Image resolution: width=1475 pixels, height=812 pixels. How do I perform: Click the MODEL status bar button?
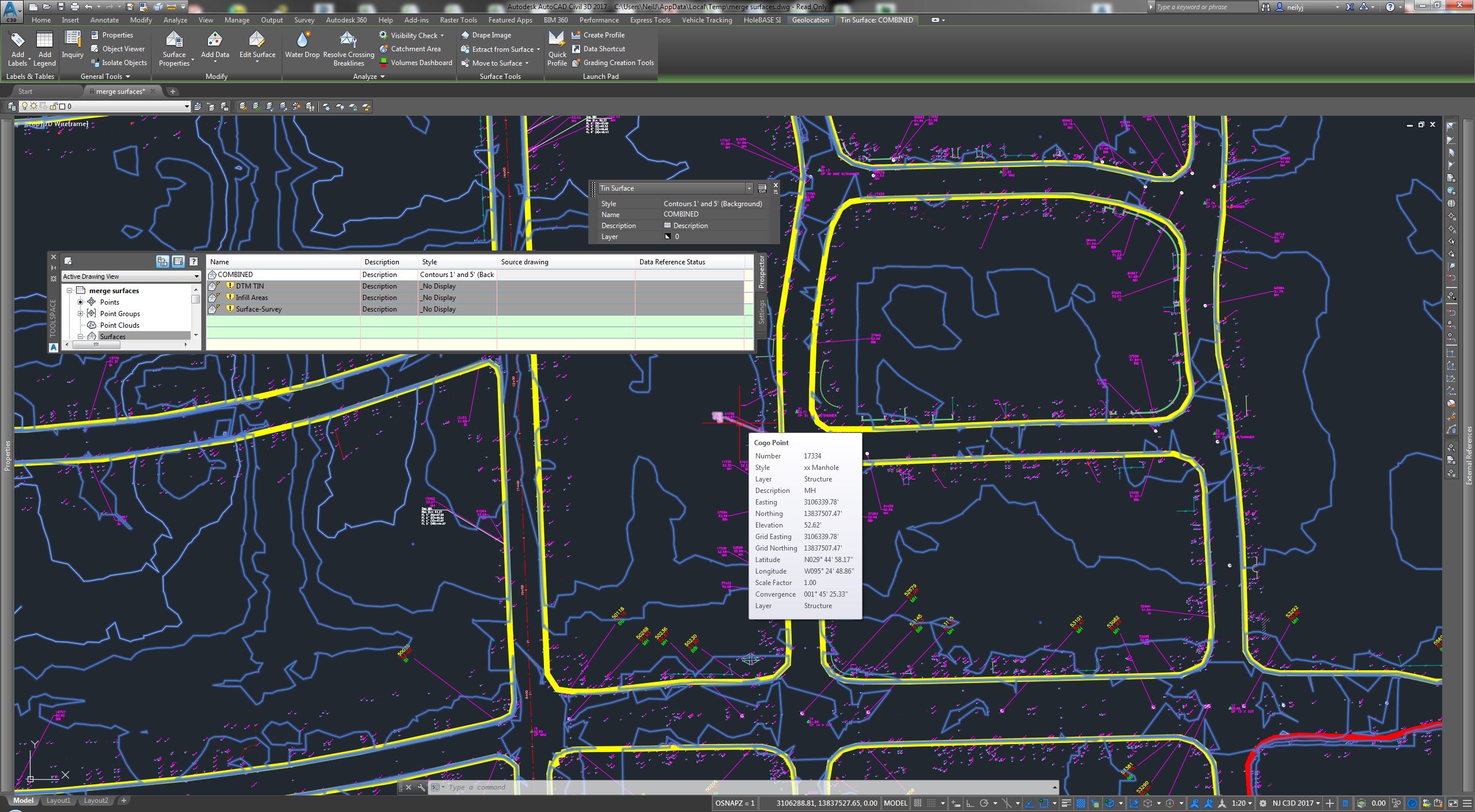[895, 803]
